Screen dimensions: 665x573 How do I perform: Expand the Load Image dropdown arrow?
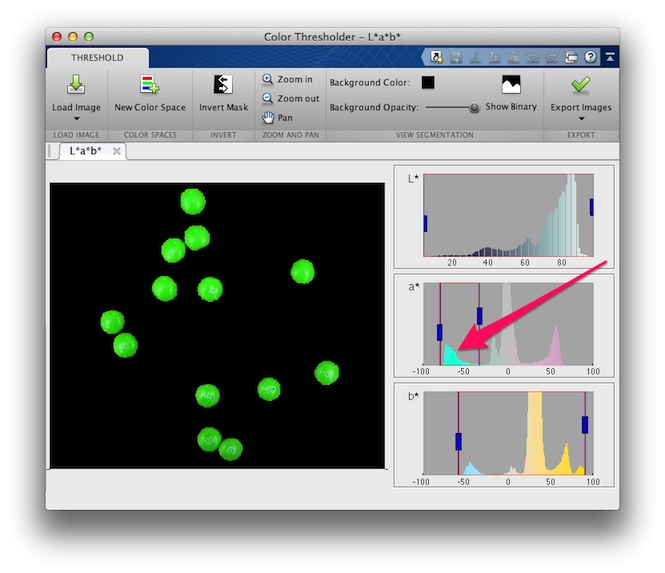tap(76, 119)
